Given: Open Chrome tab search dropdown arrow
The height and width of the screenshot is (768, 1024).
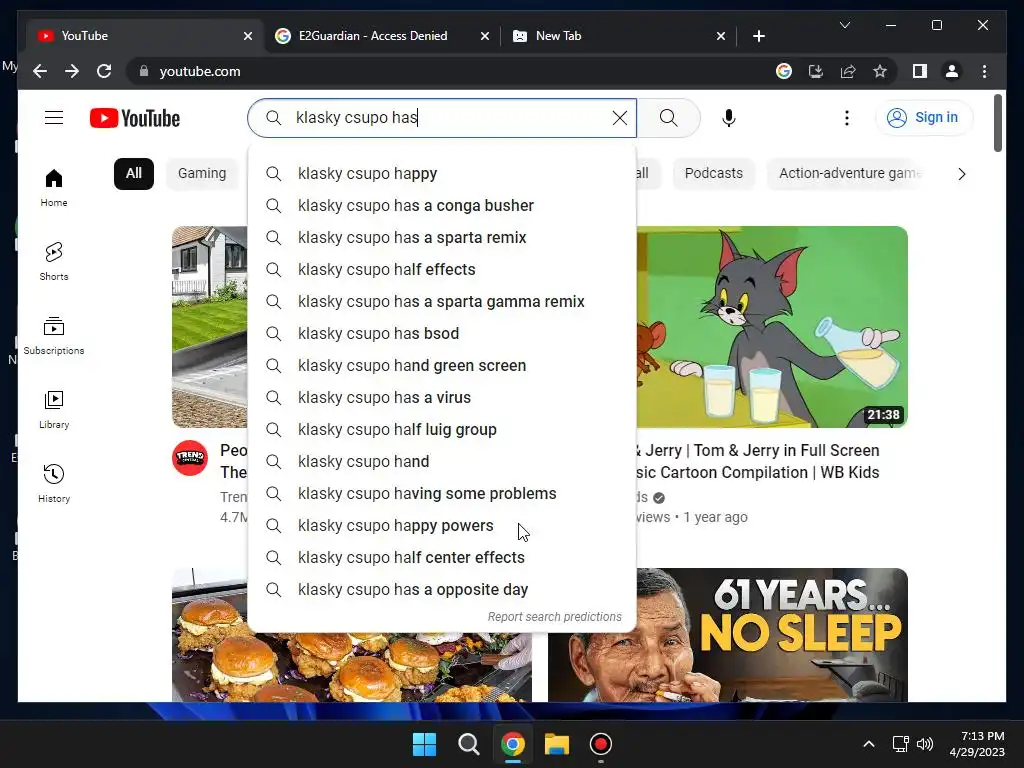Looking at the screenshot, I should (844, 25).
